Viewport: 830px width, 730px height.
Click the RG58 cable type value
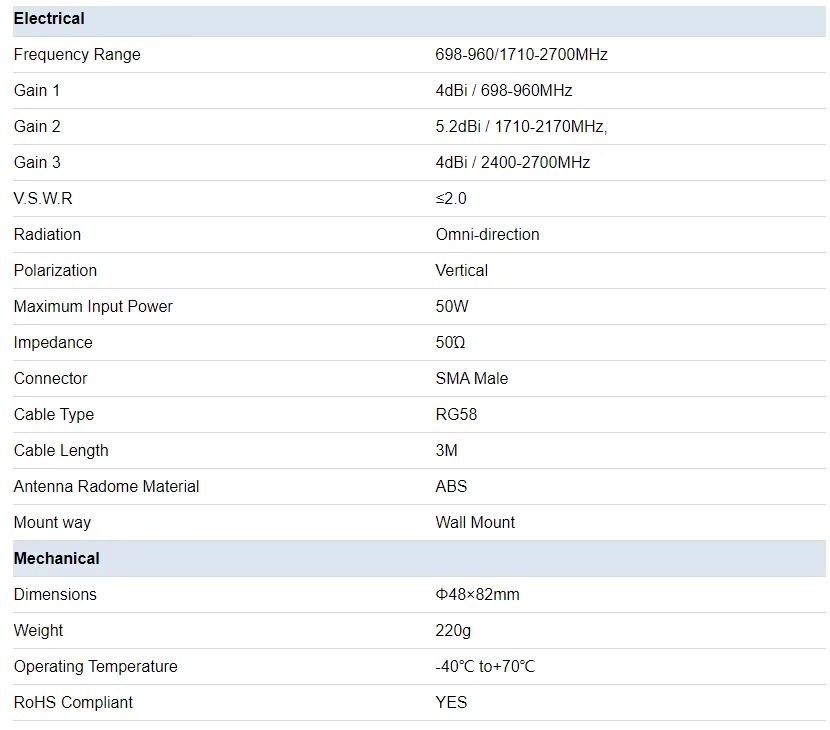coord(456,414)
